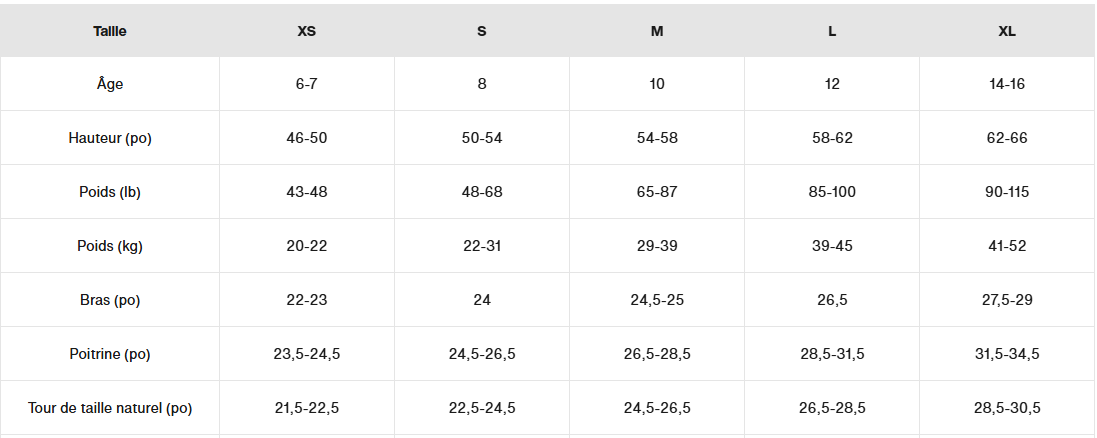Click the Poids (lb) row label

(110, 192)
